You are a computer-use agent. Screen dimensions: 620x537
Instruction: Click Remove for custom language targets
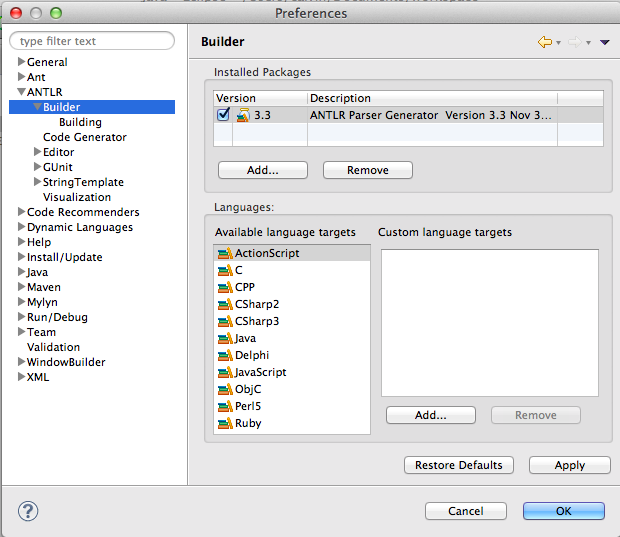coord(536,415)
